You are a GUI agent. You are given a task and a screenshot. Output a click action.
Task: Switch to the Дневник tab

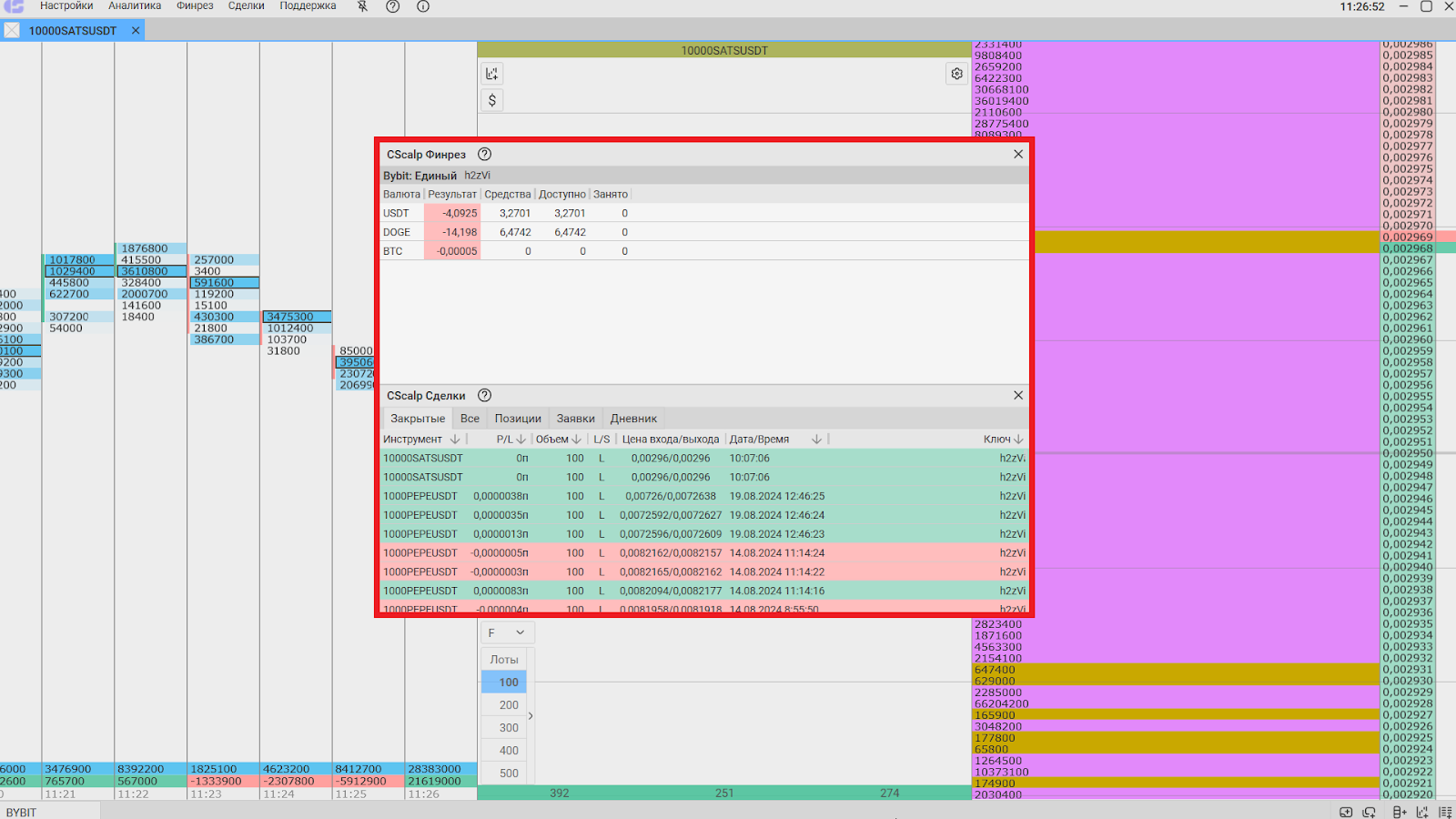[633, 419]
